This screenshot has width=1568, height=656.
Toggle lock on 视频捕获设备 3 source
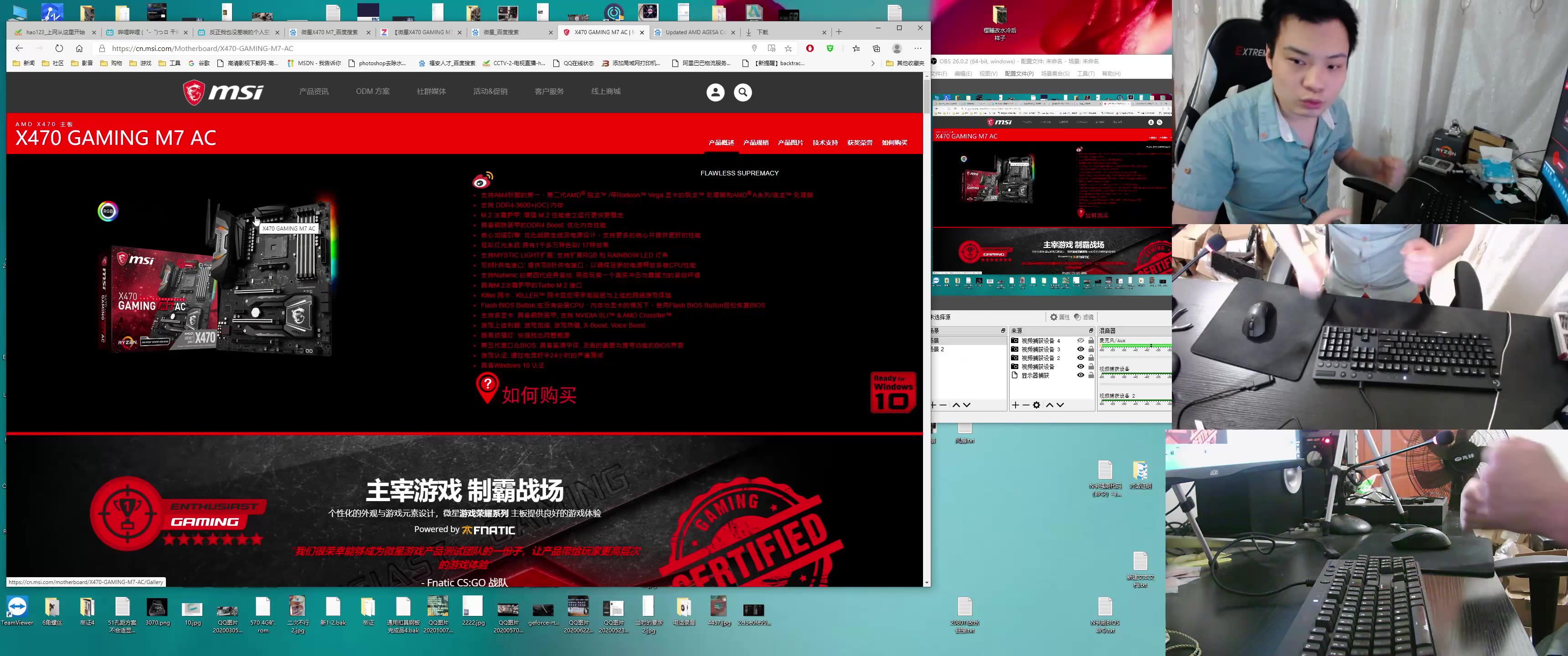click(x=1091, y=349)
